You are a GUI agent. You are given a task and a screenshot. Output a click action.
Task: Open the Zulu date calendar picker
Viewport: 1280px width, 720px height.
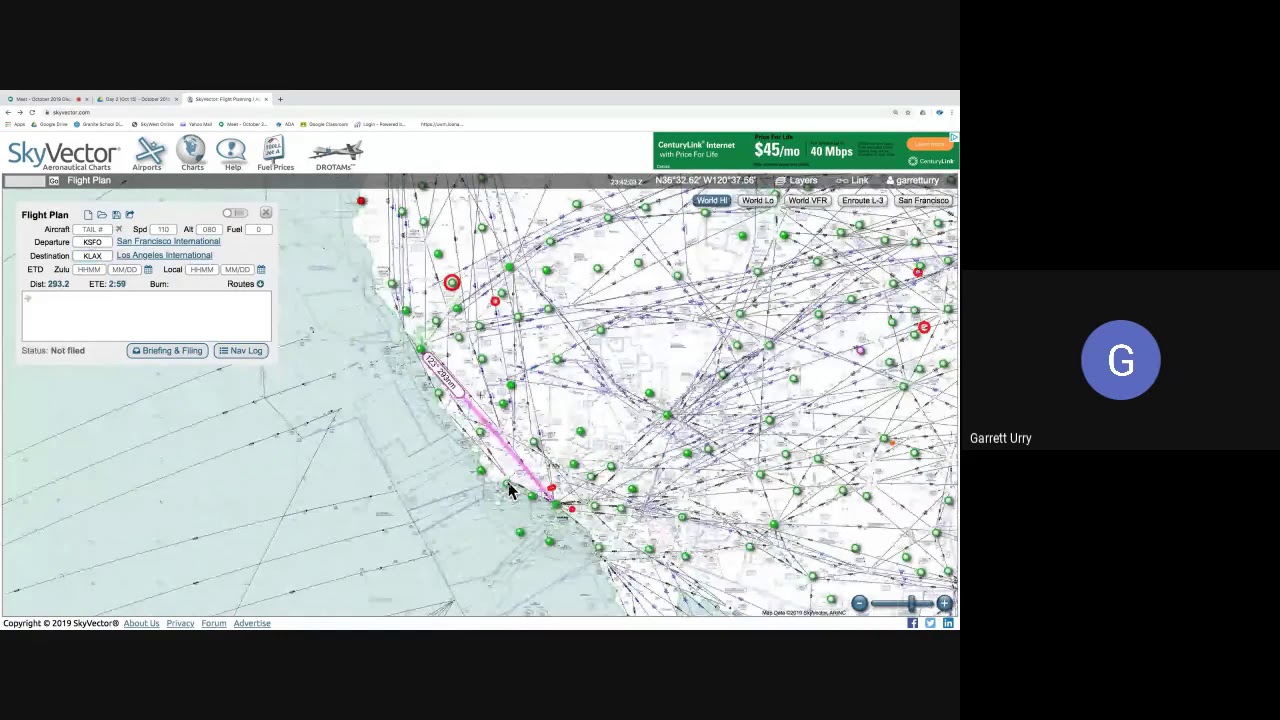point(148,269)
